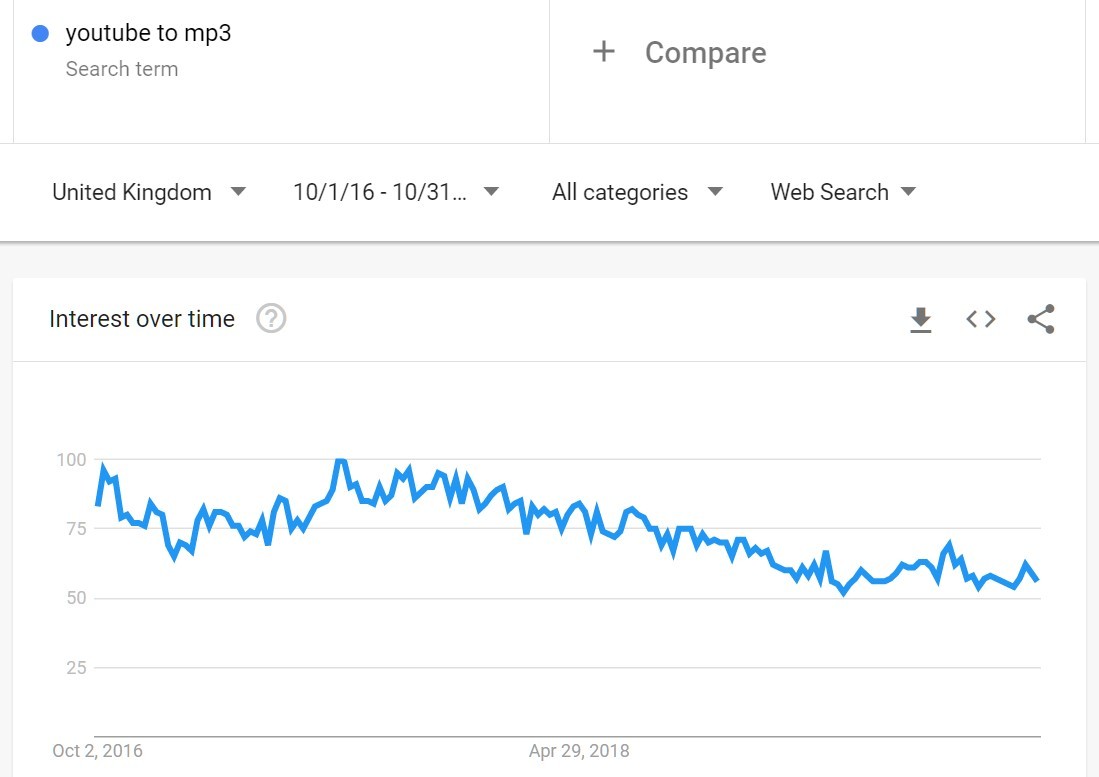
Task: Click the arrow beside Web Search
Action: click(908, 191)
